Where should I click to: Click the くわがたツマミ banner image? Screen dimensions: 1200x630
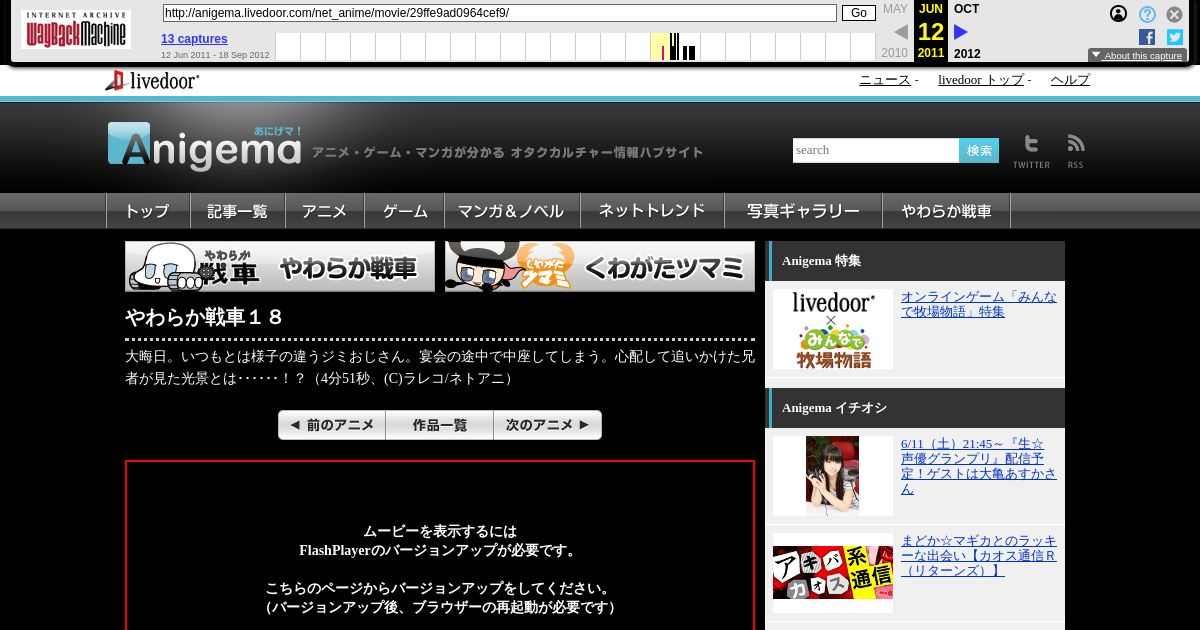[x=600, y=267]
